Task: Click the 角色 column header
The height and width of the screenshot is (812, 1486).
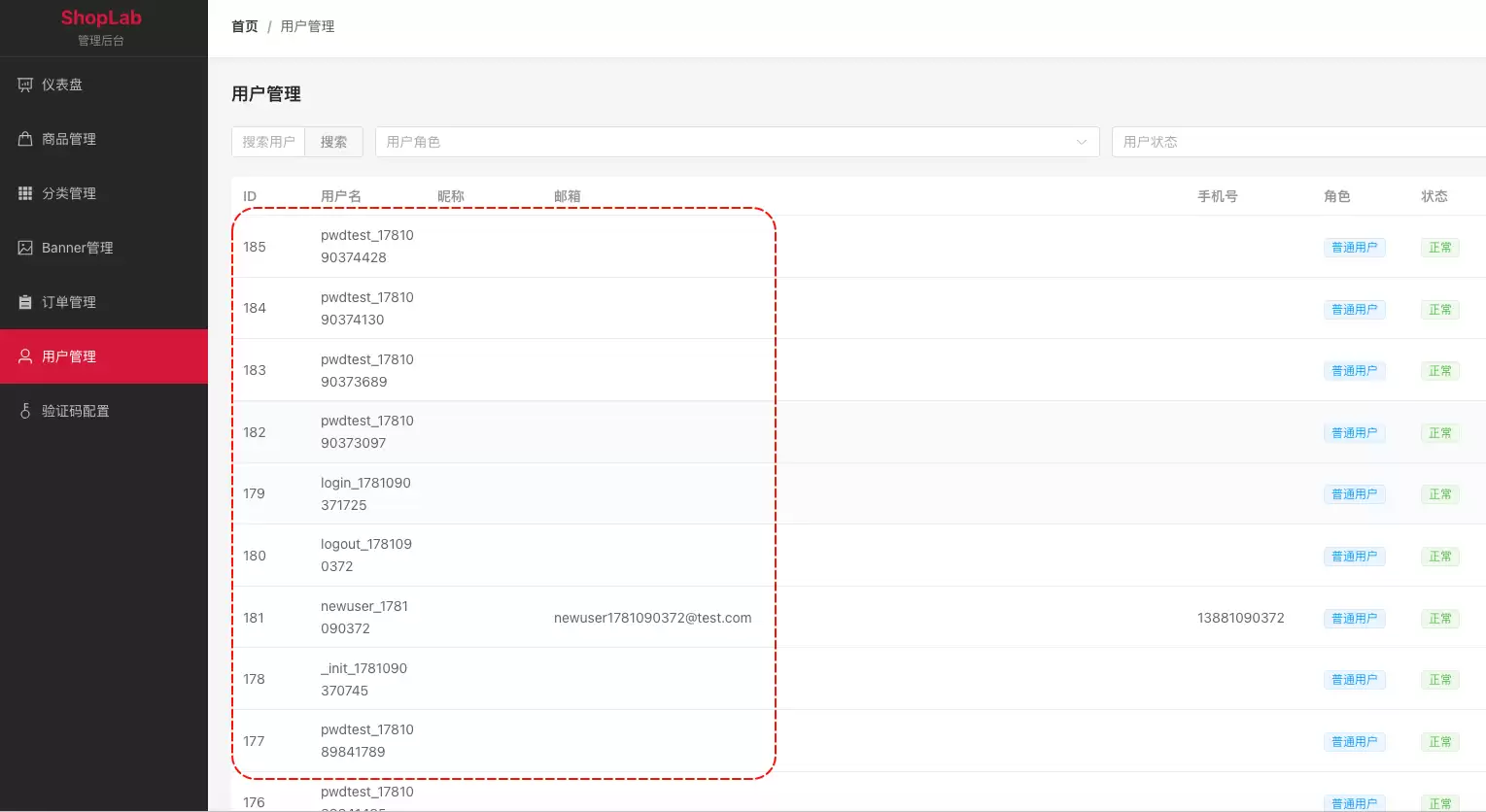Action: coord(1337,196)
